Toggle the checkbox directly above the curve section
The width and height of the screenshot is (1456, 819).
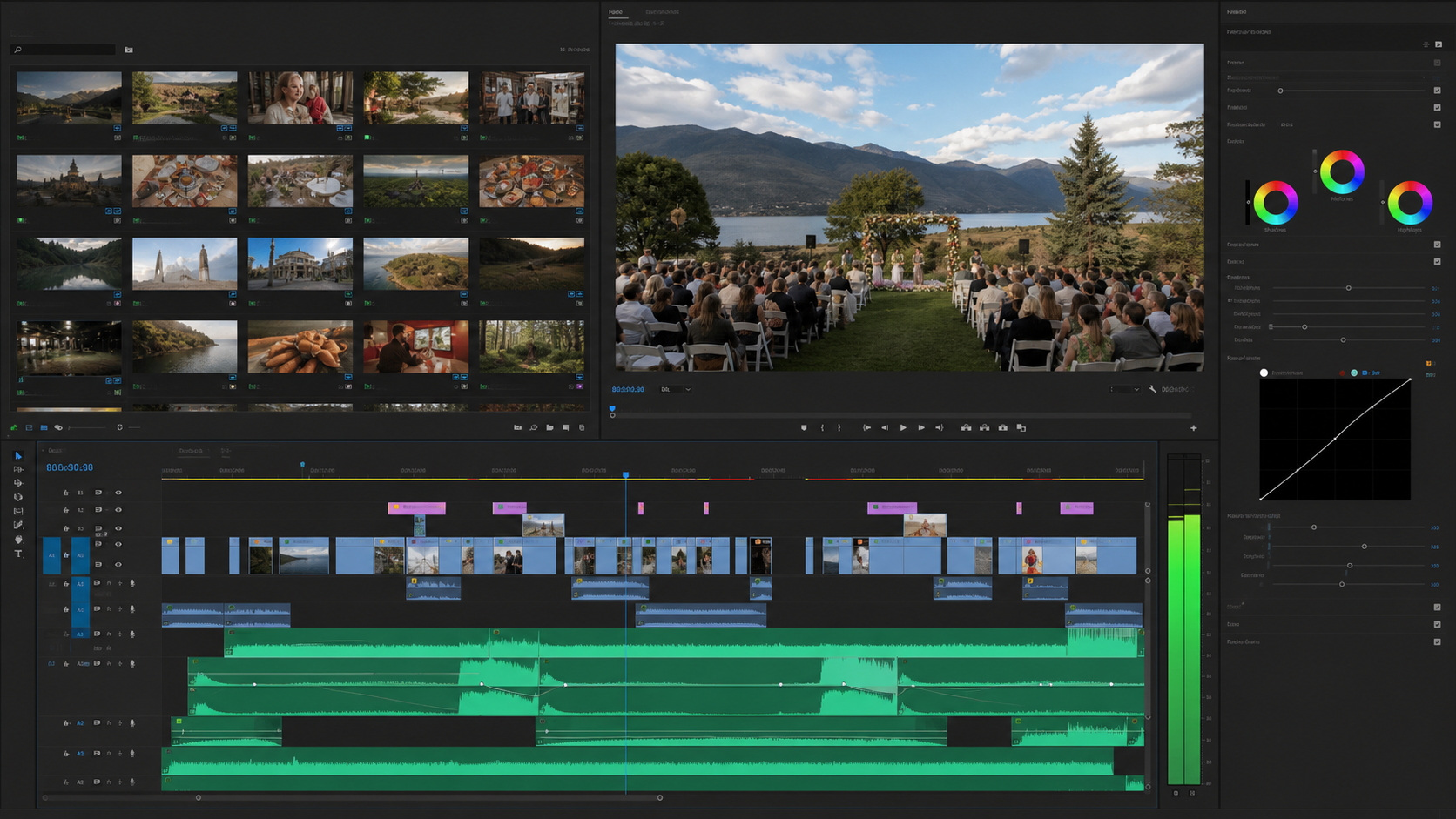tap(1437, 261)
